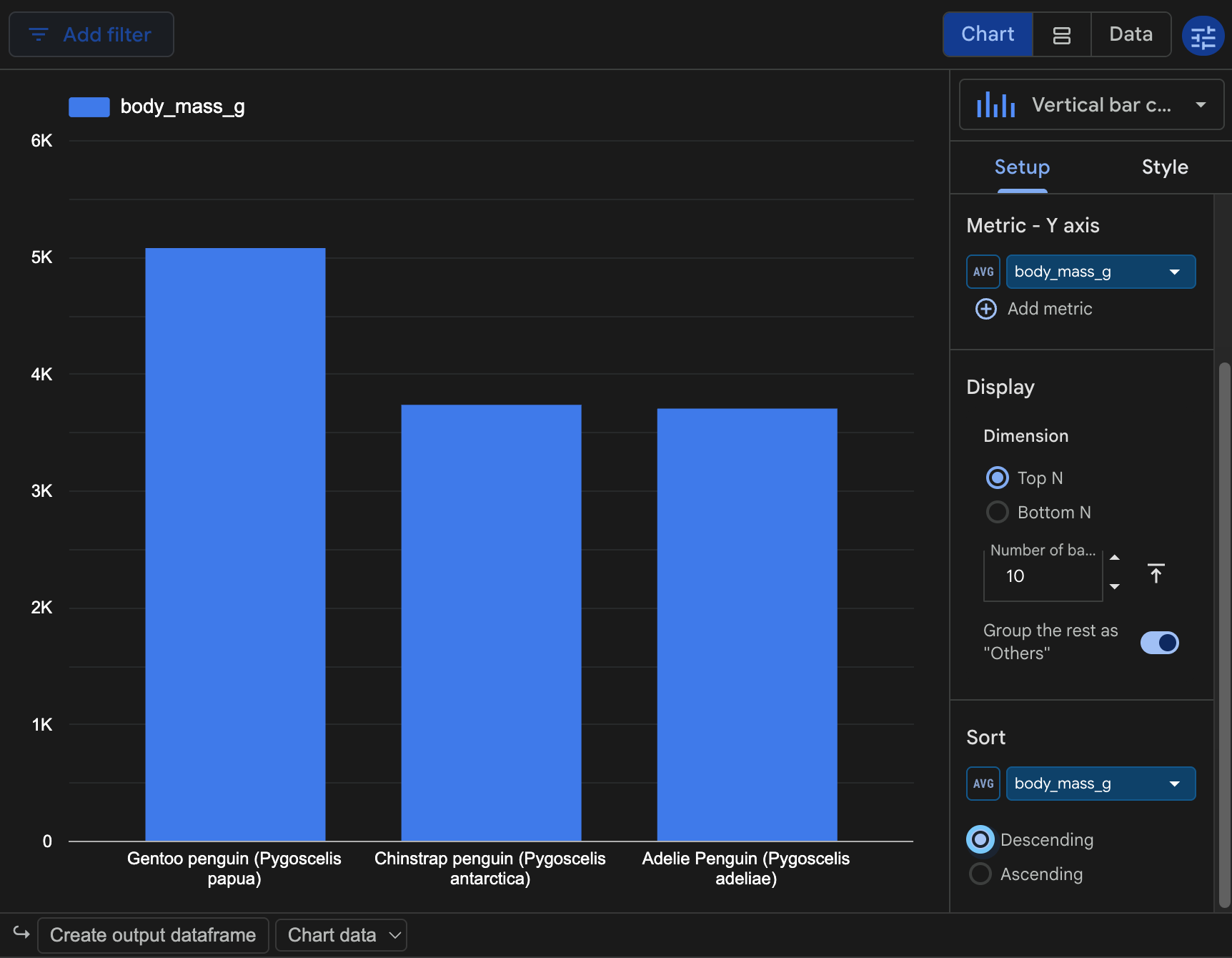Click the move-to-top arrow icon
The image size is (1232, 958).
click(x=1156, y=573)
